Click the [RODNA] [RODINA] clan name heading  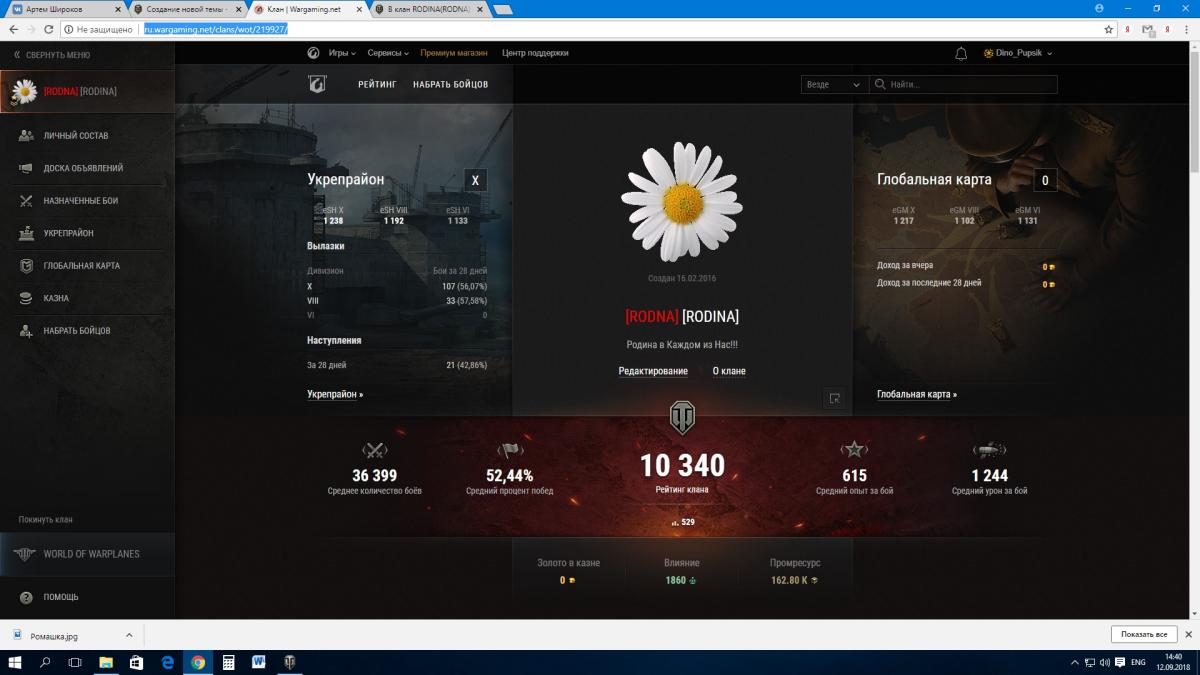(x=682, y=317)
